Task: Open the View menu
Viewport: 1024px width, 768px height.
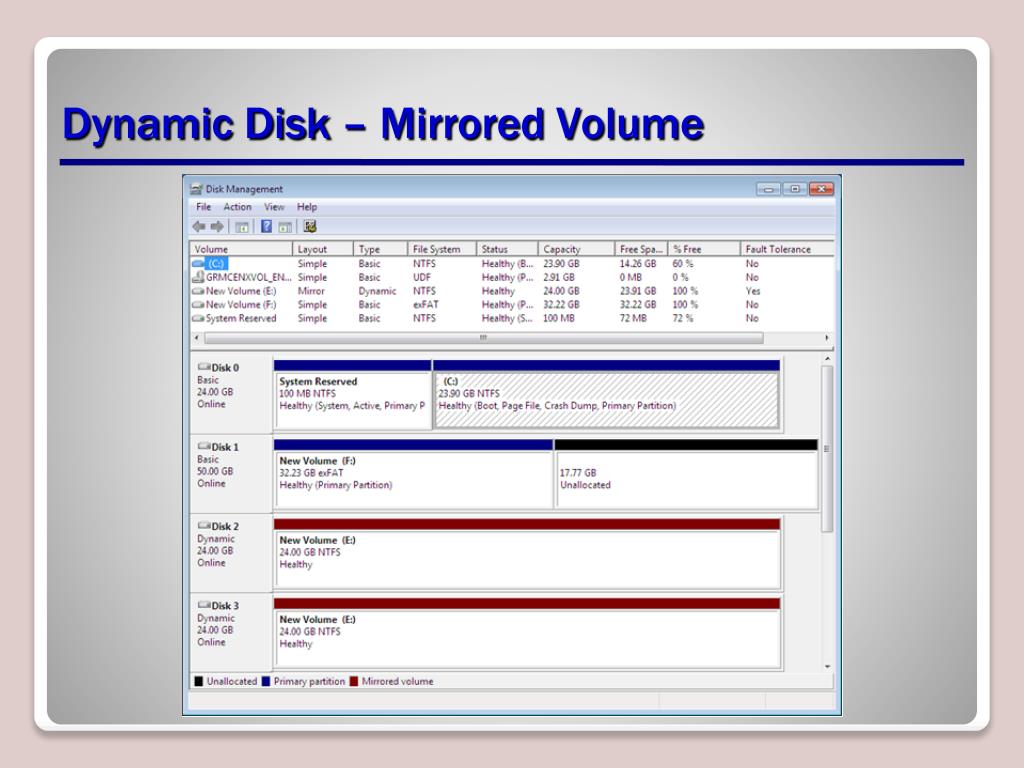Action: 274,207
